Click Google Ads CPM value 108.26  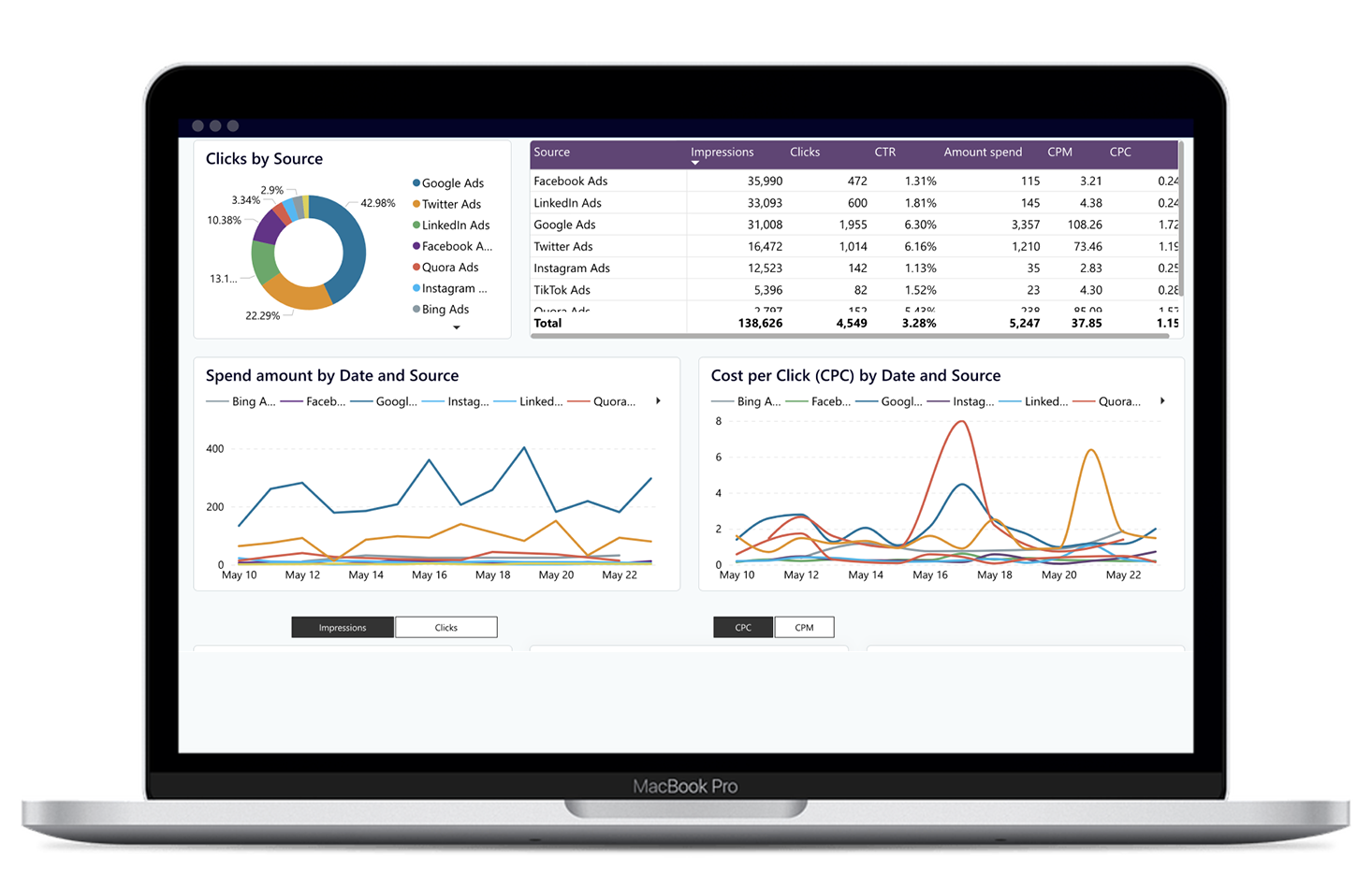[x=1085, y=225]
